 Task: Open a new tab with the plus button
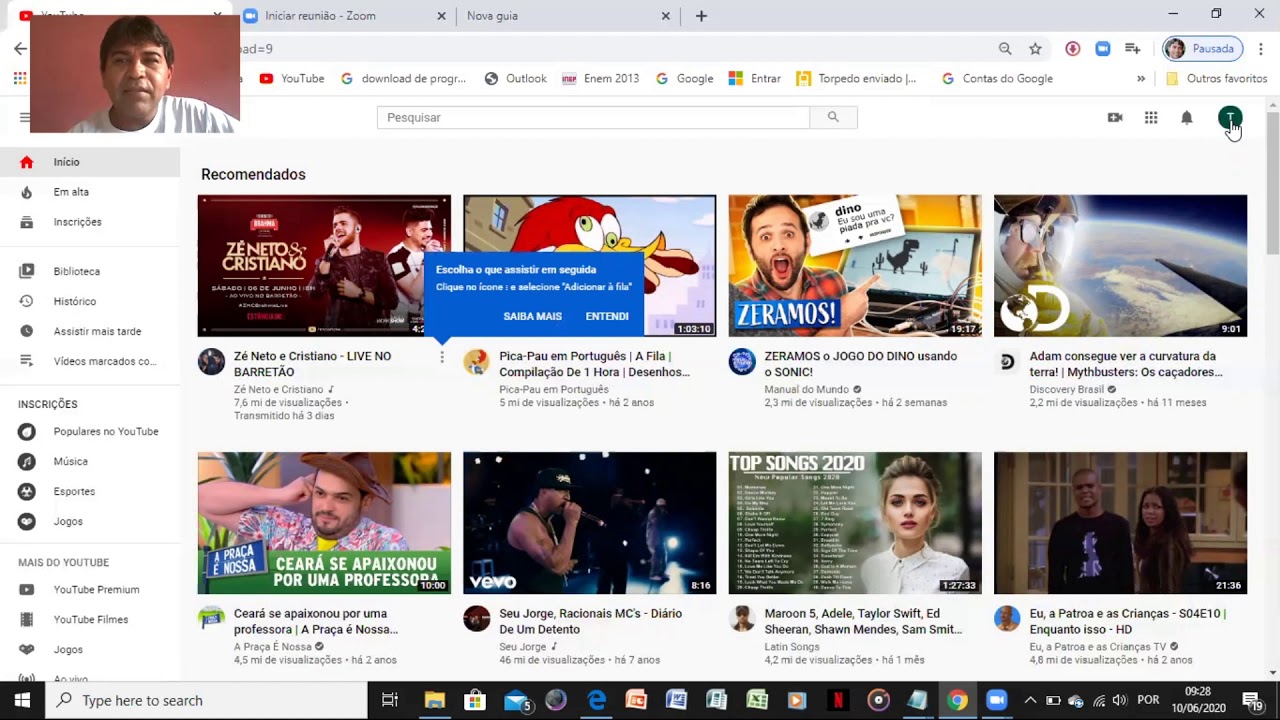[x=701, y=16]
